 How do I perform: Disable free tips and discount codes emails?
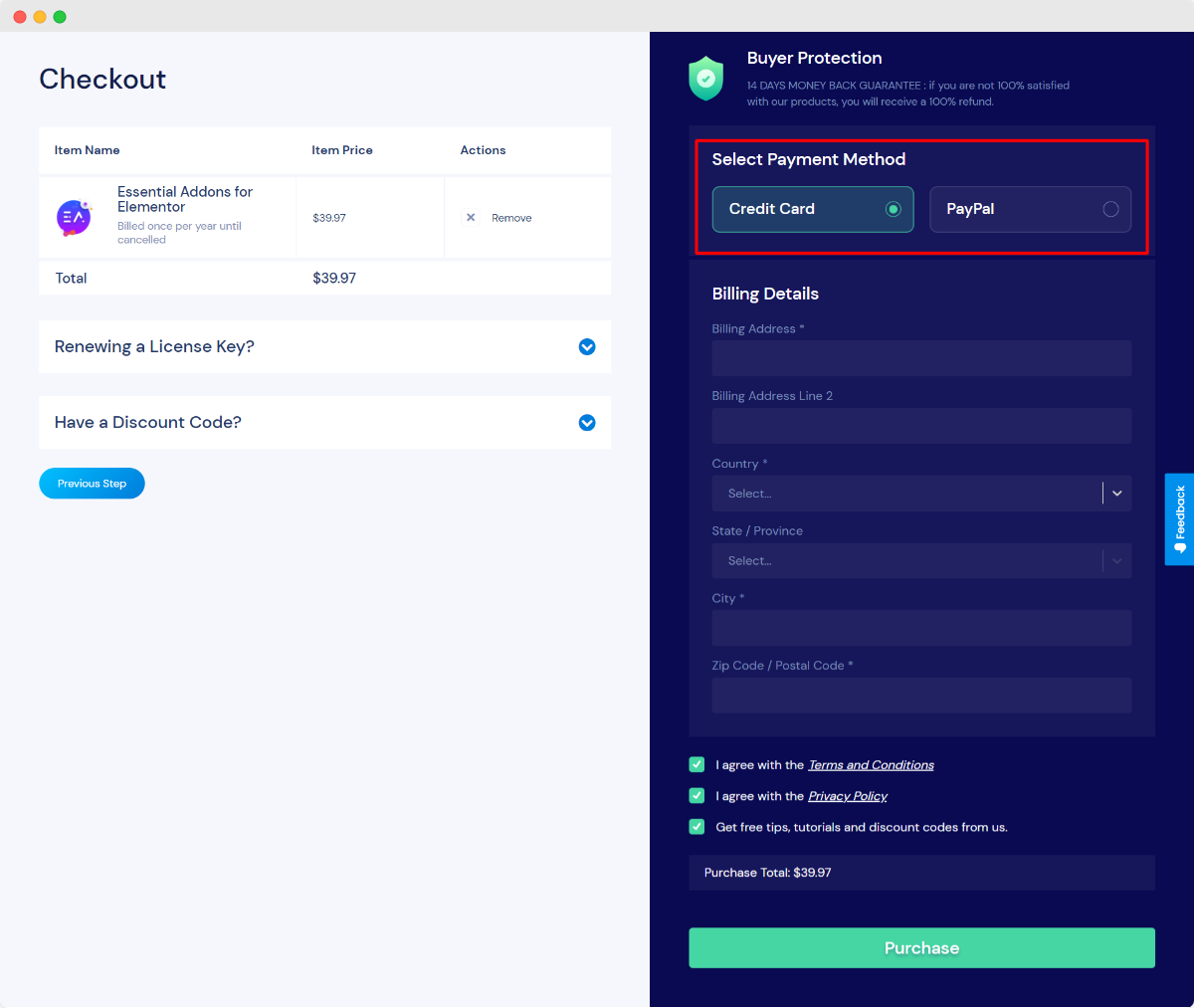point(696,826)
